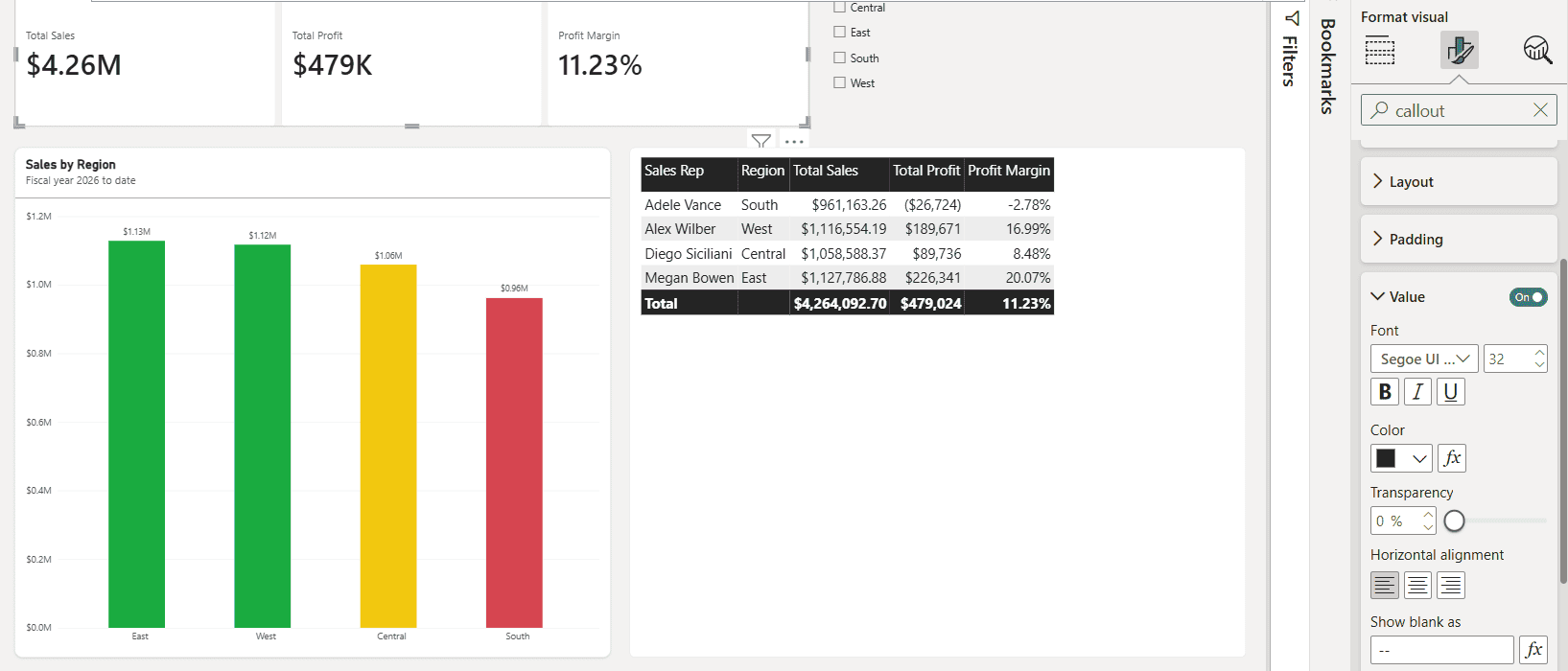Image resolution: width=1568 pixels, height=671 pixels.
Task: Sort by the Total Profit column header
Action: (x=926, y=171)
